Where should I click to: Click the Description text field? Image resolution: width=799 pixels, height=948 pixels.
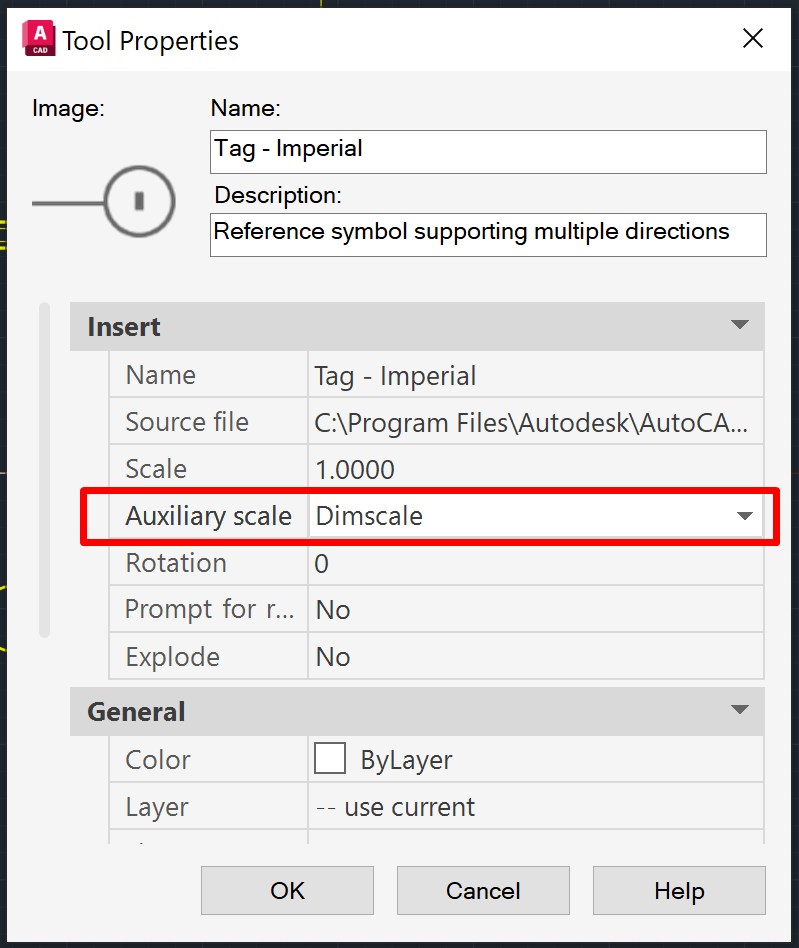488,234
